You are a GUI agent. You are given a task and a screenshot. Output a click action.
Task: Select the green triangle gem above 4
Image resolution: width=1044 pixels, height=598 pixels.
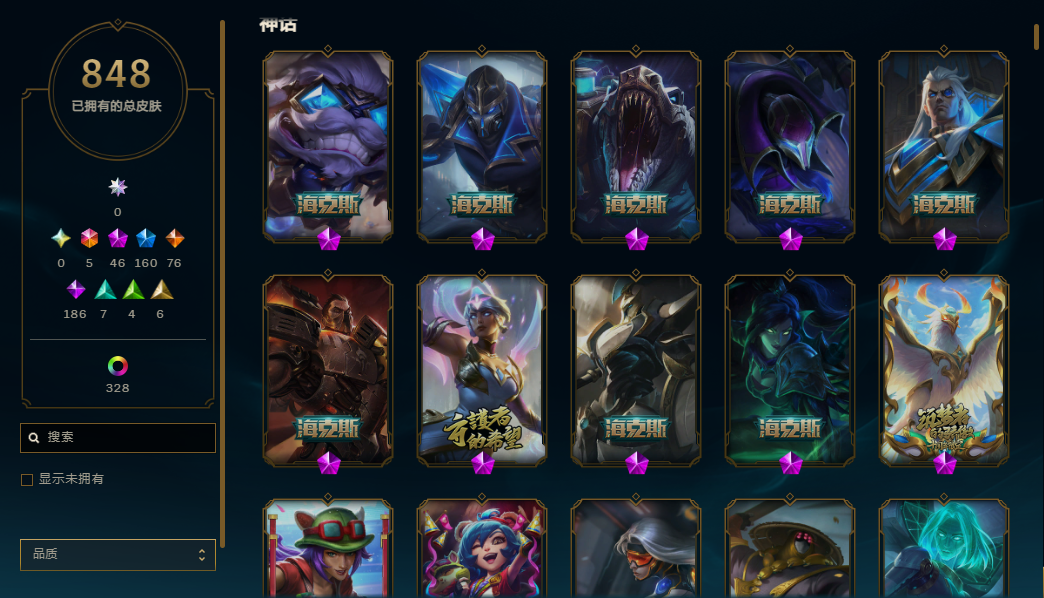point(133,289)
